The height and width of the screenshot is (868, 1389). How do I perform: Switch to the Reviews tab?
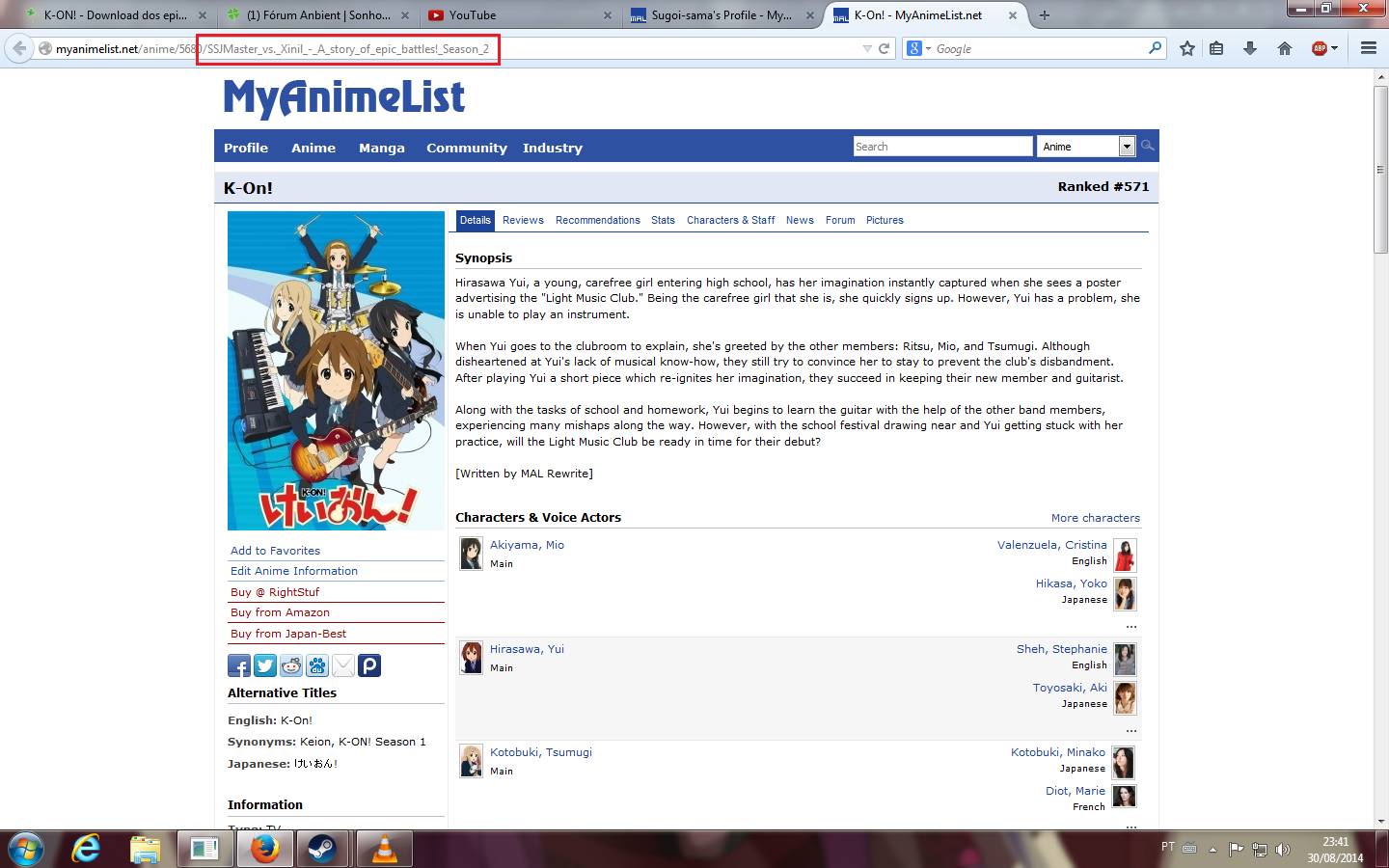click(523, 220)
